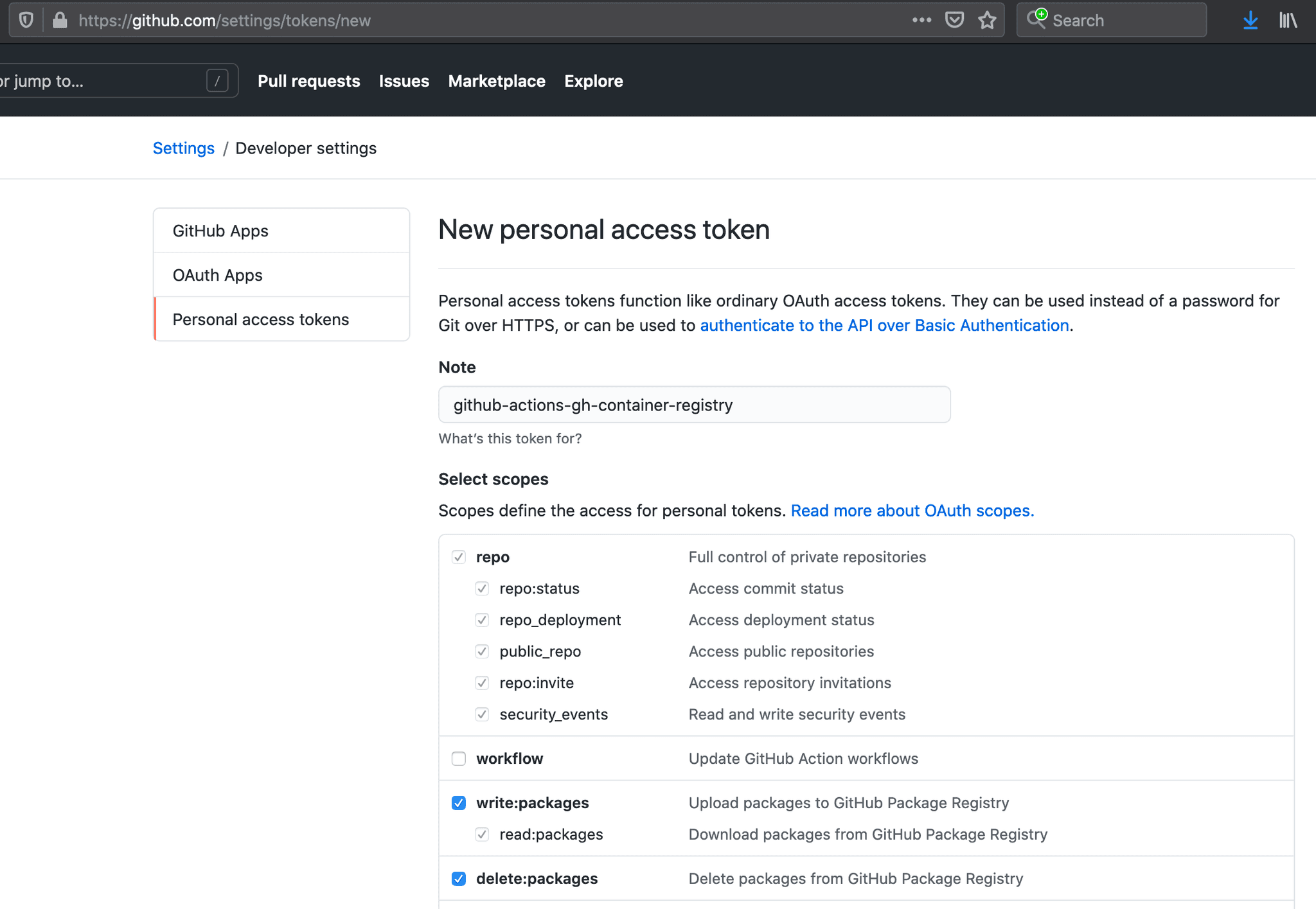Go to Pull requests in header
Viewport: 1316px width, 909px height.
308,81
